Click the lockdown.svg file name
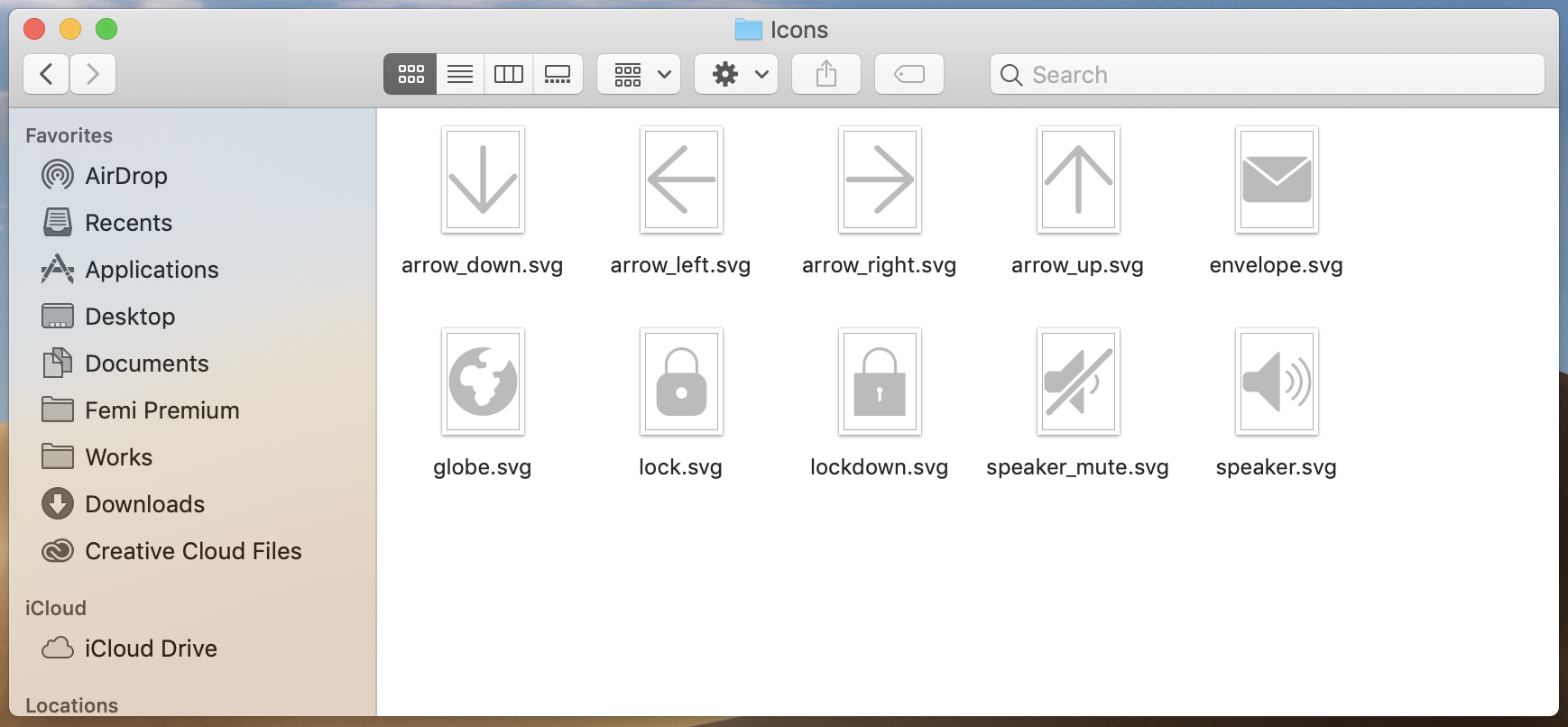Viewport: 1568px width, 727px height. click(880, 467)
